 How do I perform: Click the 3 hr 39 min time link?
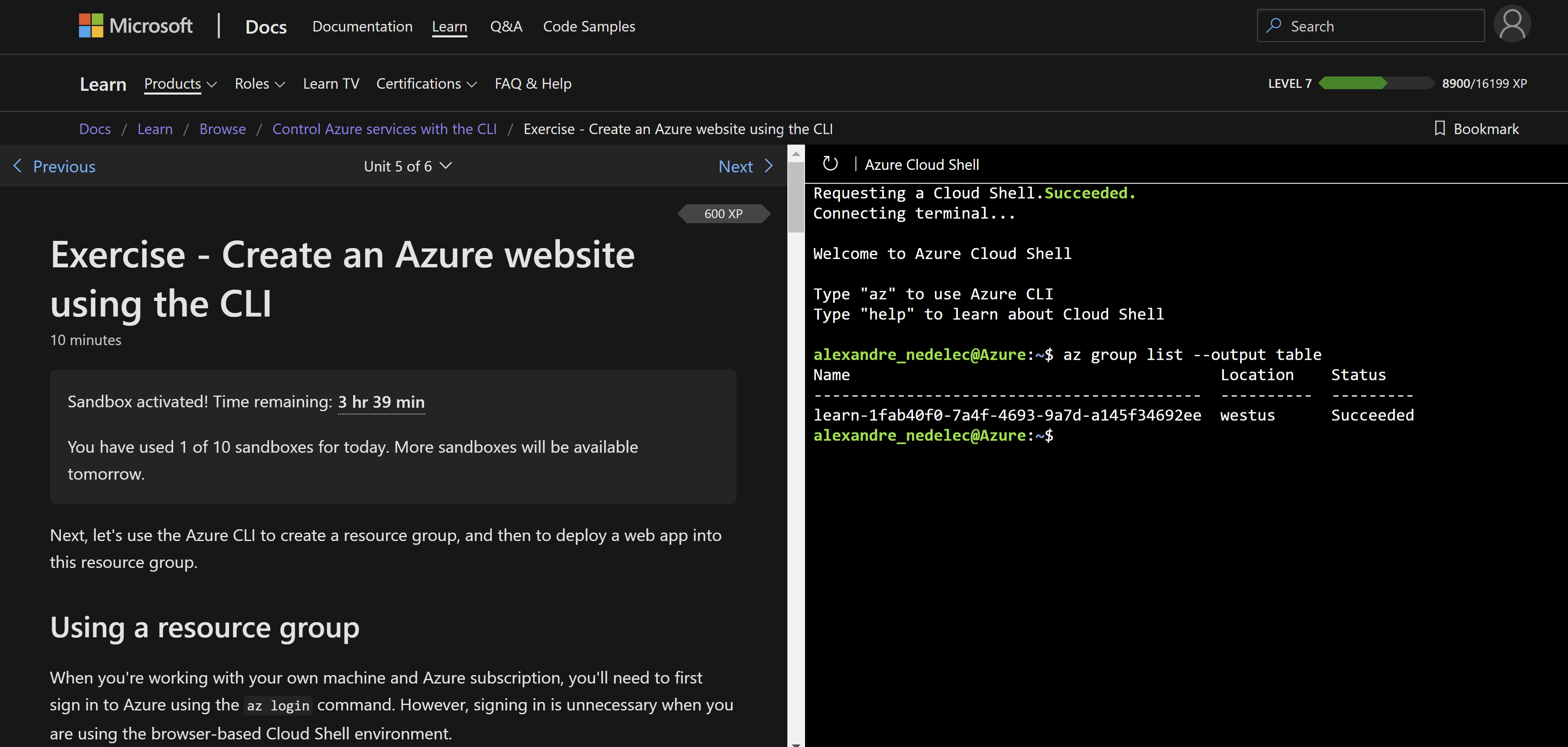point(381,402)
